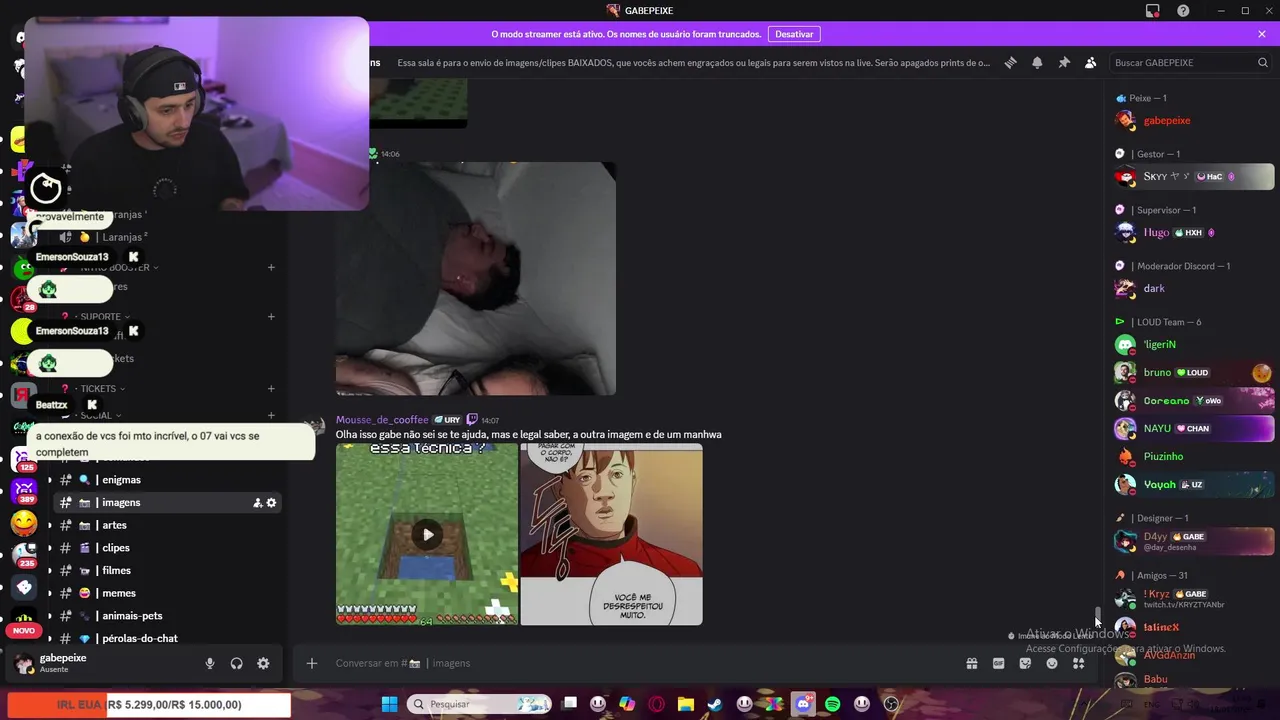Open member Piuzinho in member list
The width and height of the screenshot is (1280, 720).
[x=1194, y=456]
